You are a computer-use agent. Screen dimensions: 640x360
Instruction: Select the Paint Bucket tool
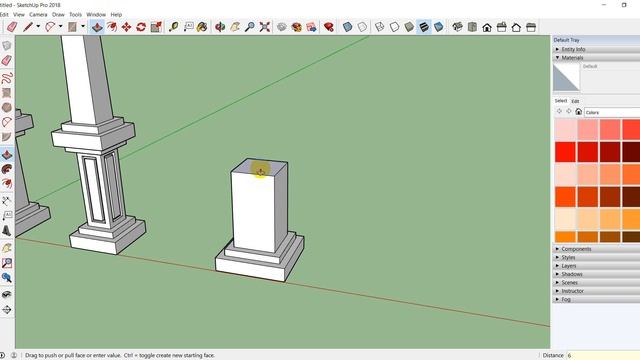click(x=202, y=27)
